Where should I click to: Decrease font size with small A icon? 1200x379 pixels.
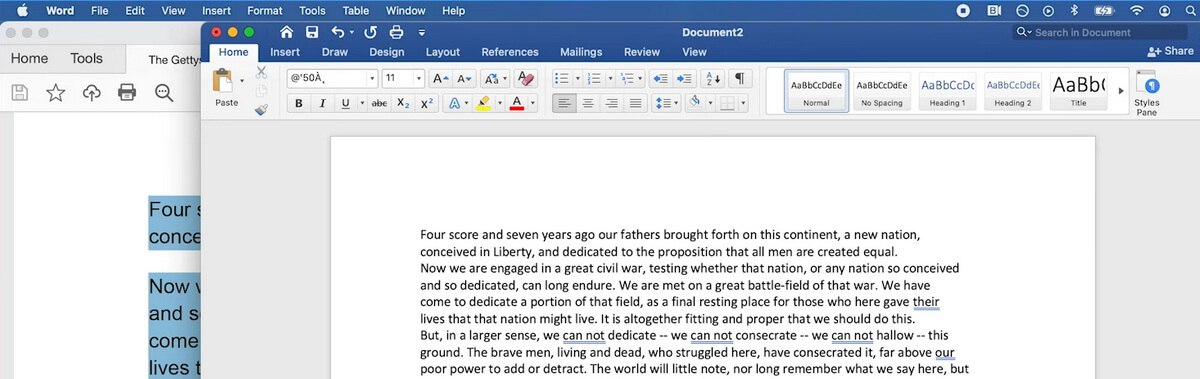[x=464, y=78]
